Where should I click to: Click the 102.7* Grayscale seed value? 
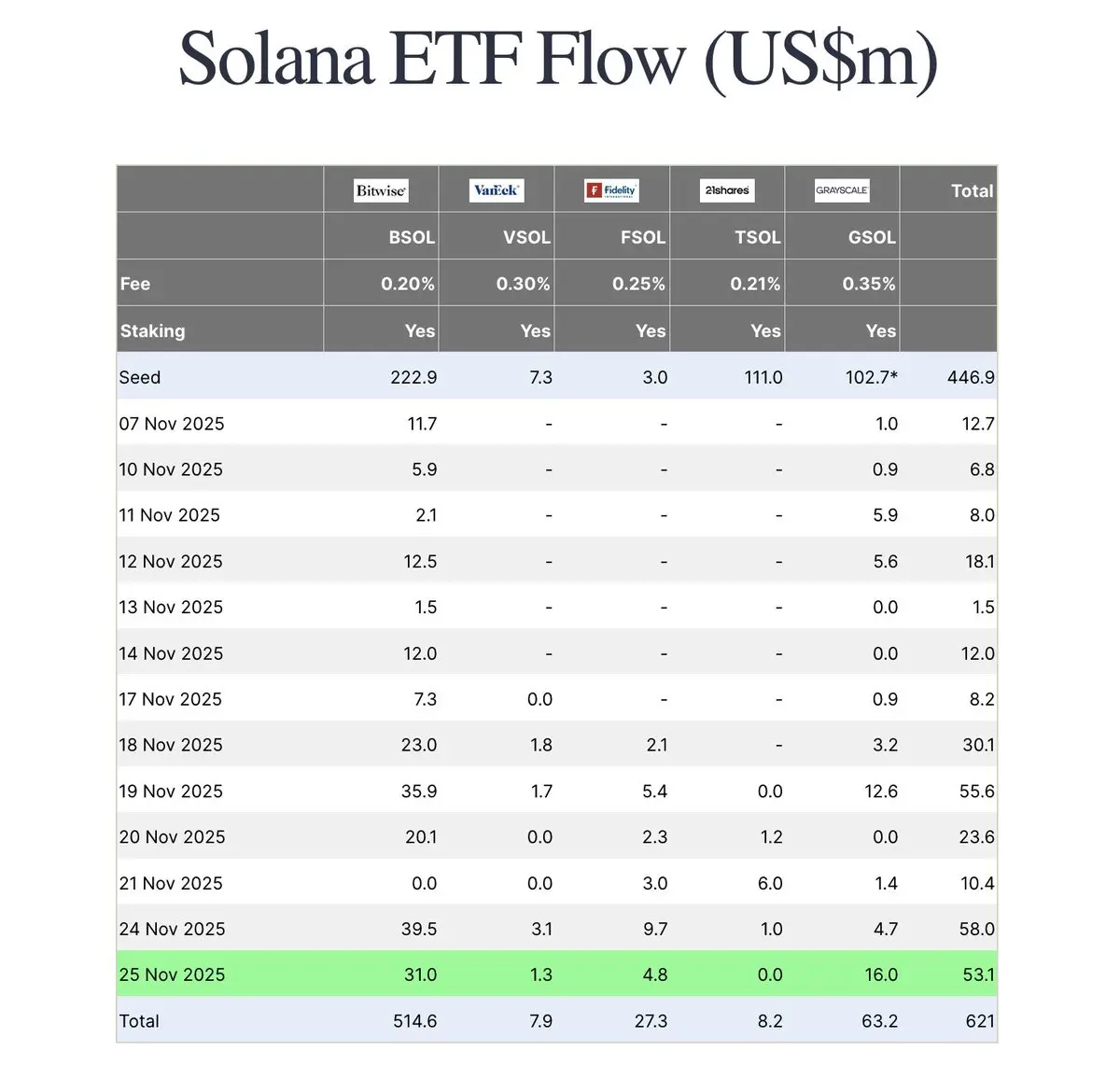point(871,377)
